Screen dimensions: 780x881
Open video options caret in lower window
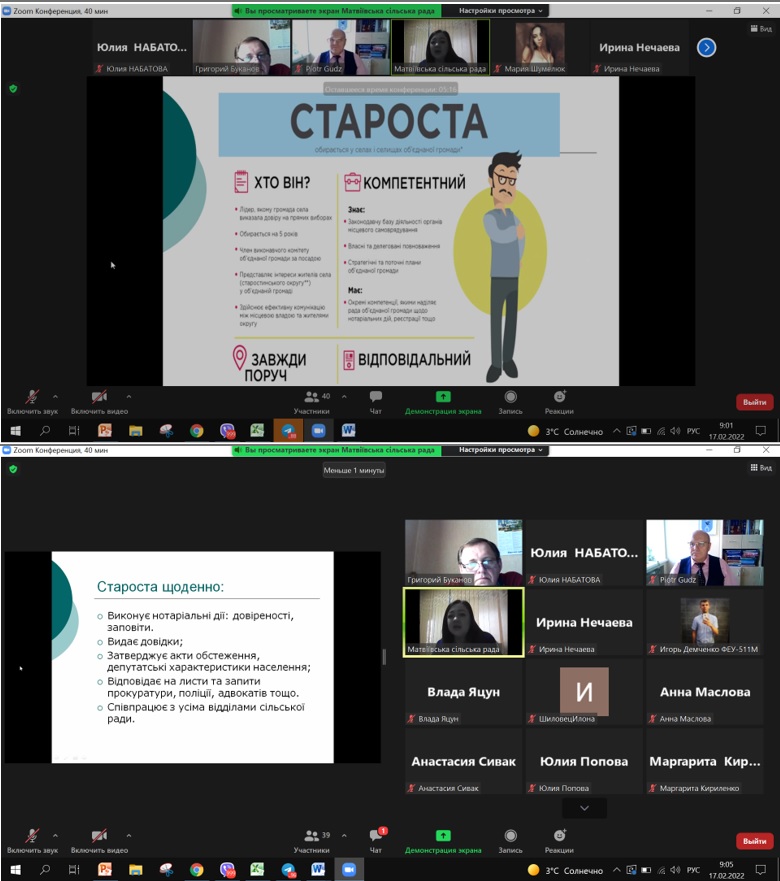[129, 835]
